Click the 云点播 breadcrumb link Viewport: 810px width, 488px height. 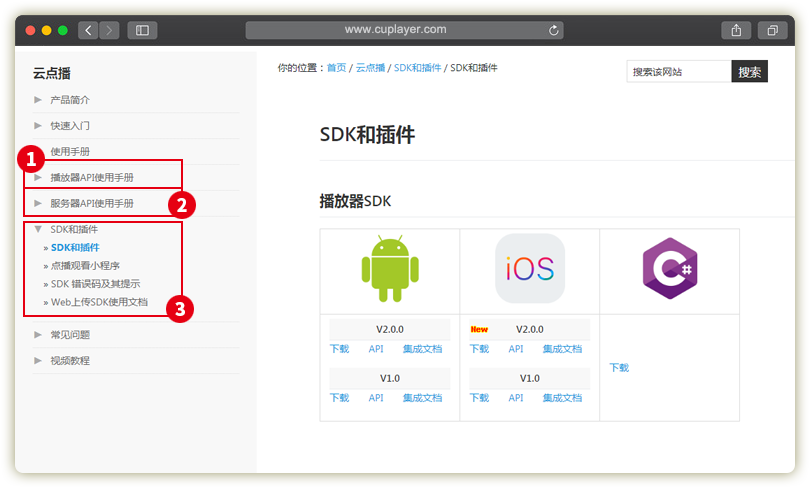[x=370, y=68]
